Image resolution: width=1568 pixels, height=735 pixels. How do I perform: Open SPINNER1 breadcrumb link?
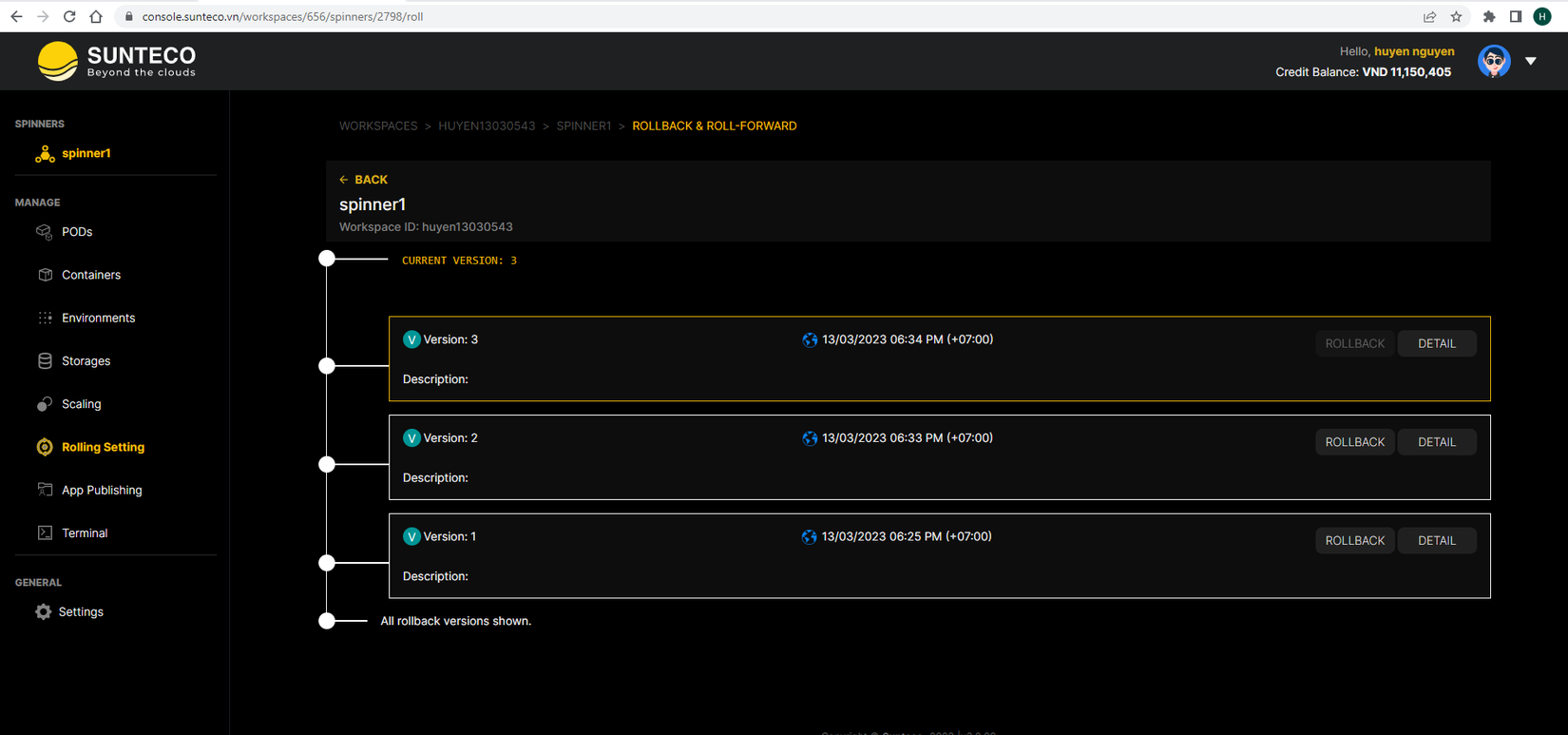tap(583, 126)
